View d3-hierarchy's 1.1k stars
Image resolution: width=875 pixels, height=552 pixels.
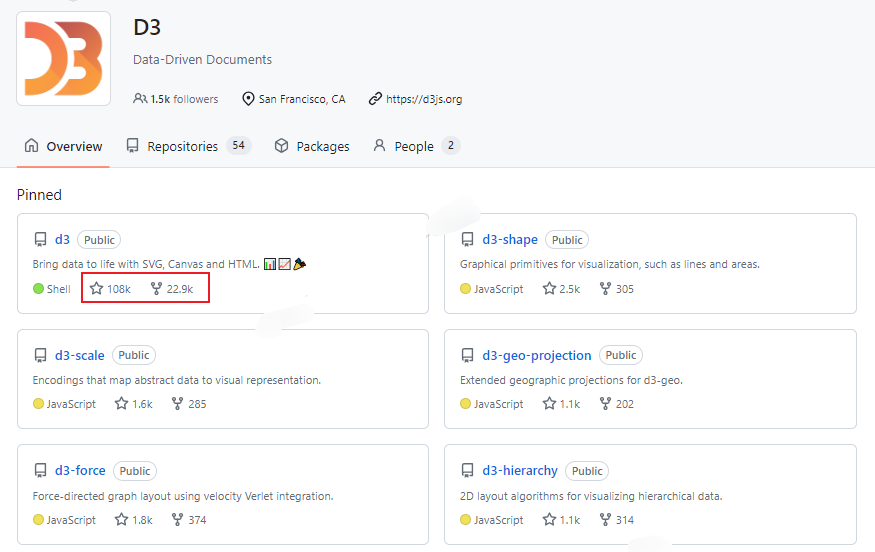(561, 520)
